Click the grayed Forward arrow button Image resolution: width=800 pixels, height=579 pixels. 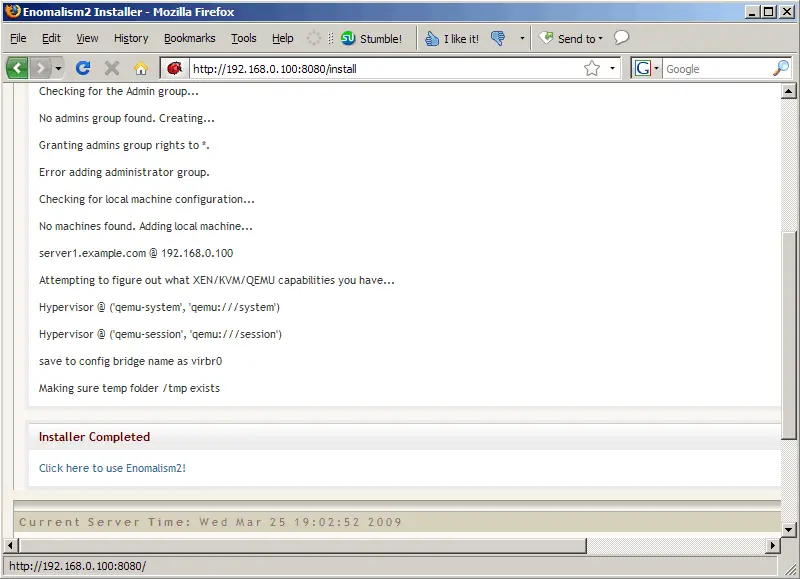[x=41, y=68]
